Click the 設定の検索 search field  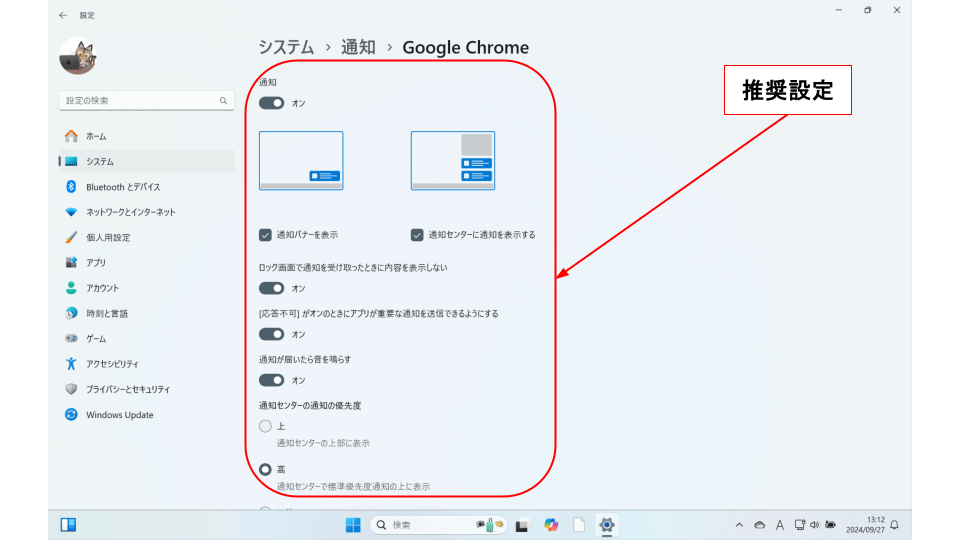point(140,101)
